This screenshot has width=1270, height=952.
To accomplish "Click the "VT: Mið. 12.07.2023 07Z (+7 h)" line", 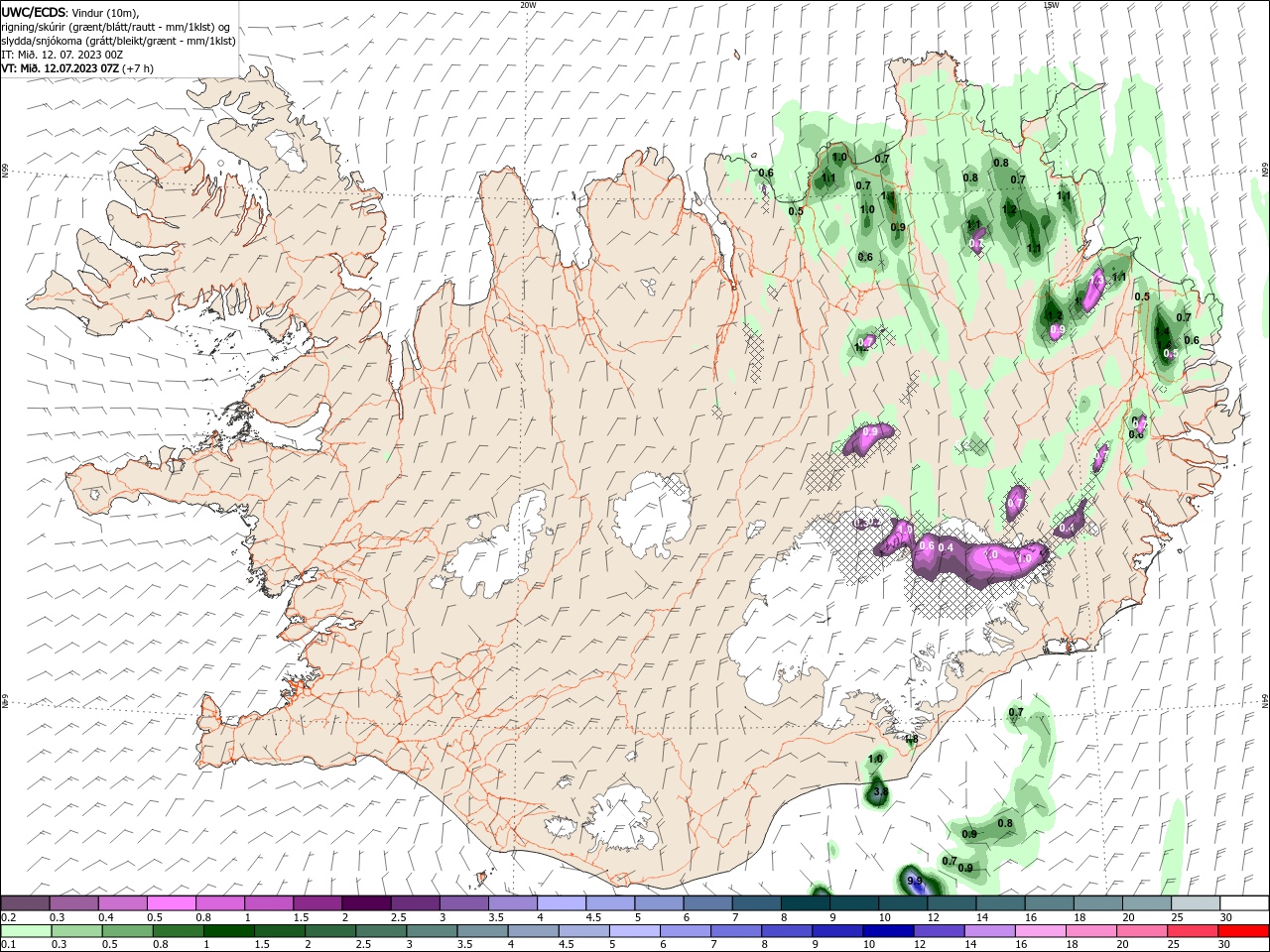I will click(x=77, y=68).
